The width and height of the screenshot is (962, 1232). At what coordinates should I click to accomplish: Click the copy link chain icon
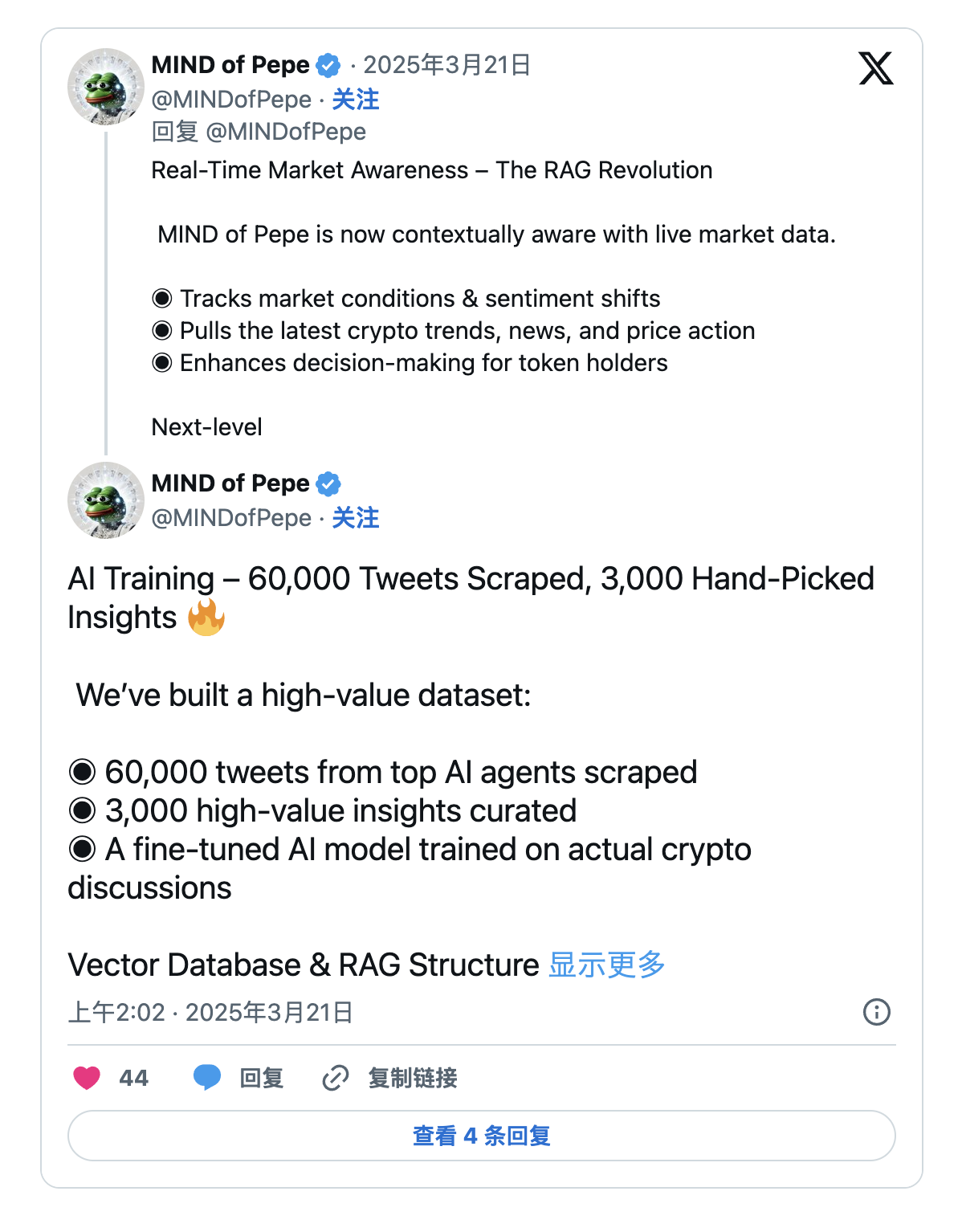[x=335, y=1078]
